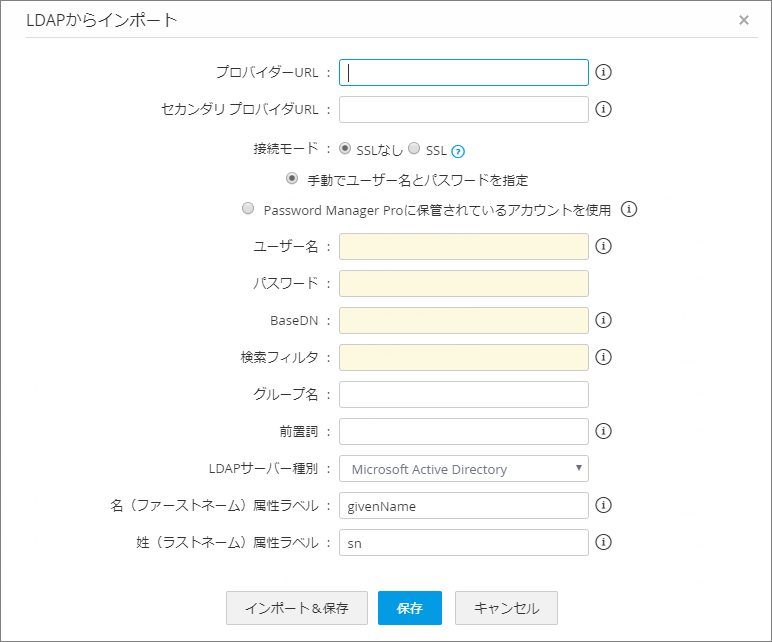Screen dimensions: 772x642
Task: Open the LDAPサーバー種別 dropdown
Action: [464, 469]
